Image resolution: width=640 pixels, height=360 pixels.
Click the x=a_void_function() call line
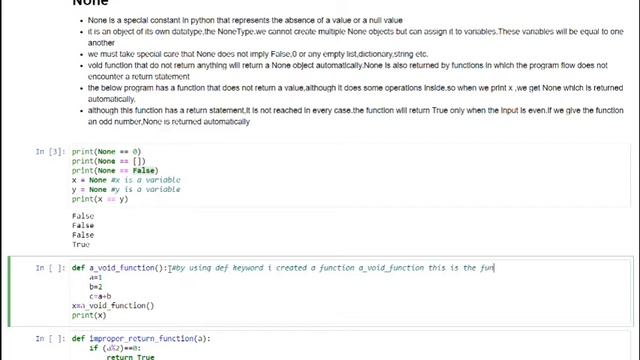coord(113,306)
